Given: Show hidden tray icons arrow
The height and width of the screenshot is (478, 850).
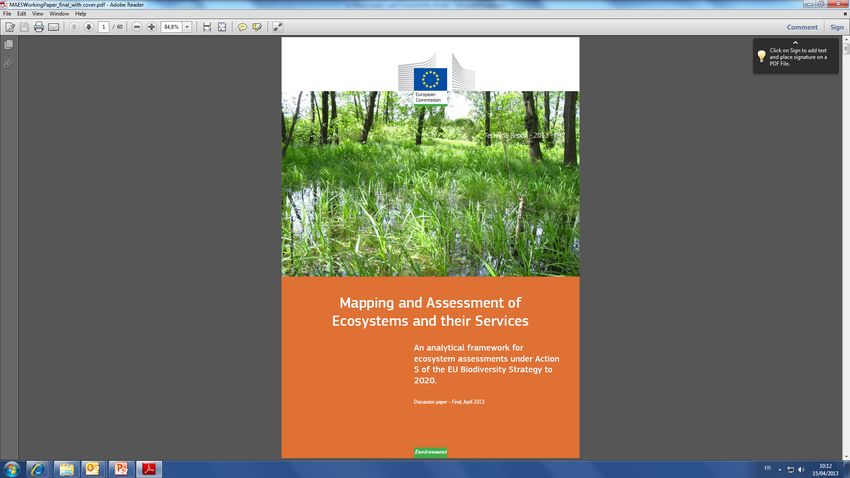Looking at the screenshot, I should pyautogui.click(x=780, y=470).
